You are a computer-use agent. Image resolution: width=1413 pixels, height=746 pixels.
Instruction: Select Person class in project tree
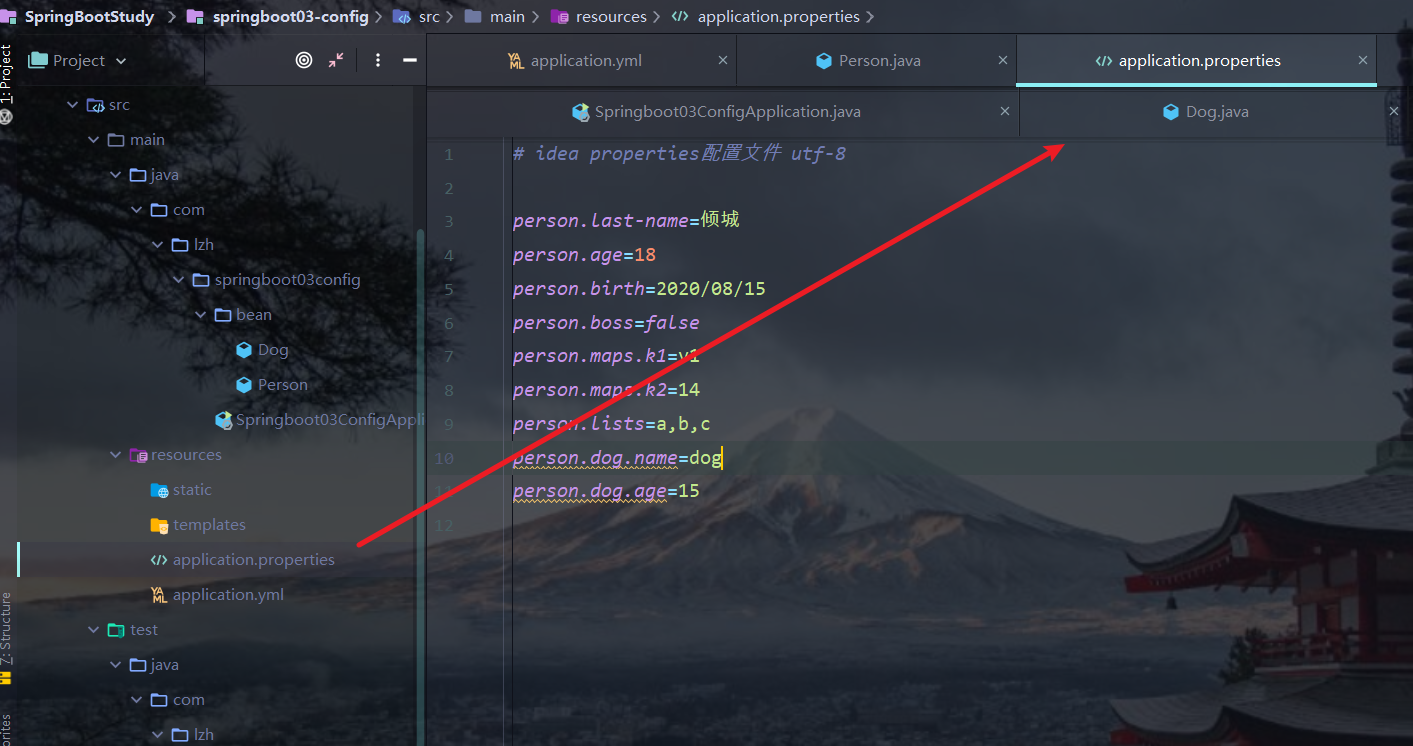click(x=282, y=385)
